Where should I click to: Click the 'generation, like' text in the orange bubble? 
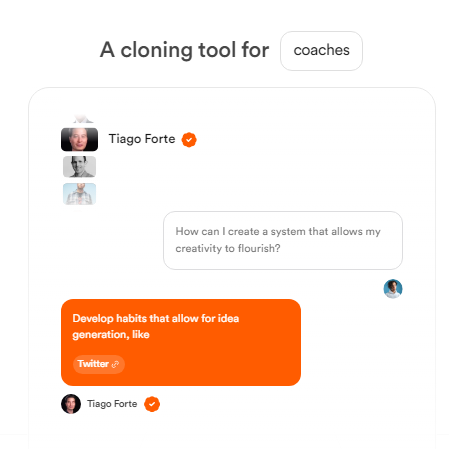(x=111, y=334)
